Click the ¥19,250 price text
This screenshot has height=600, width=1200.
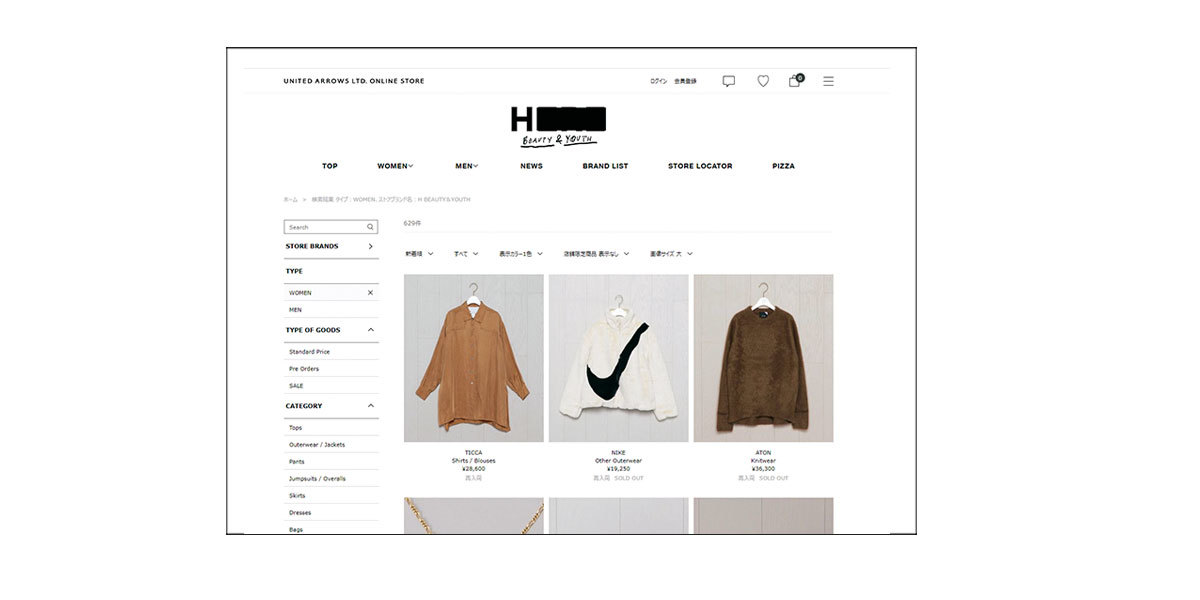[619, 469]
